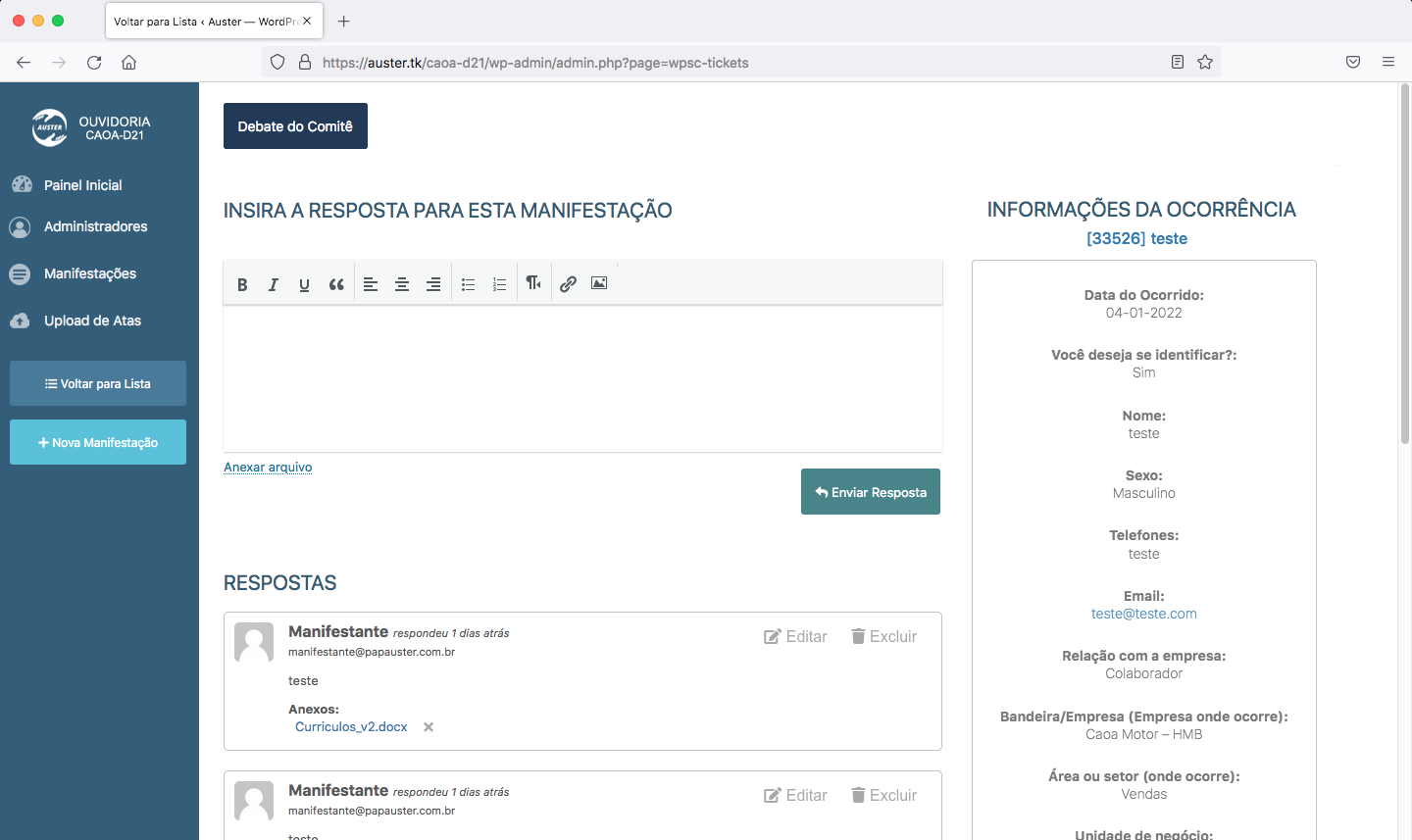Open the insert link tool
The image size is (1412, 840).
coord(568,284)
